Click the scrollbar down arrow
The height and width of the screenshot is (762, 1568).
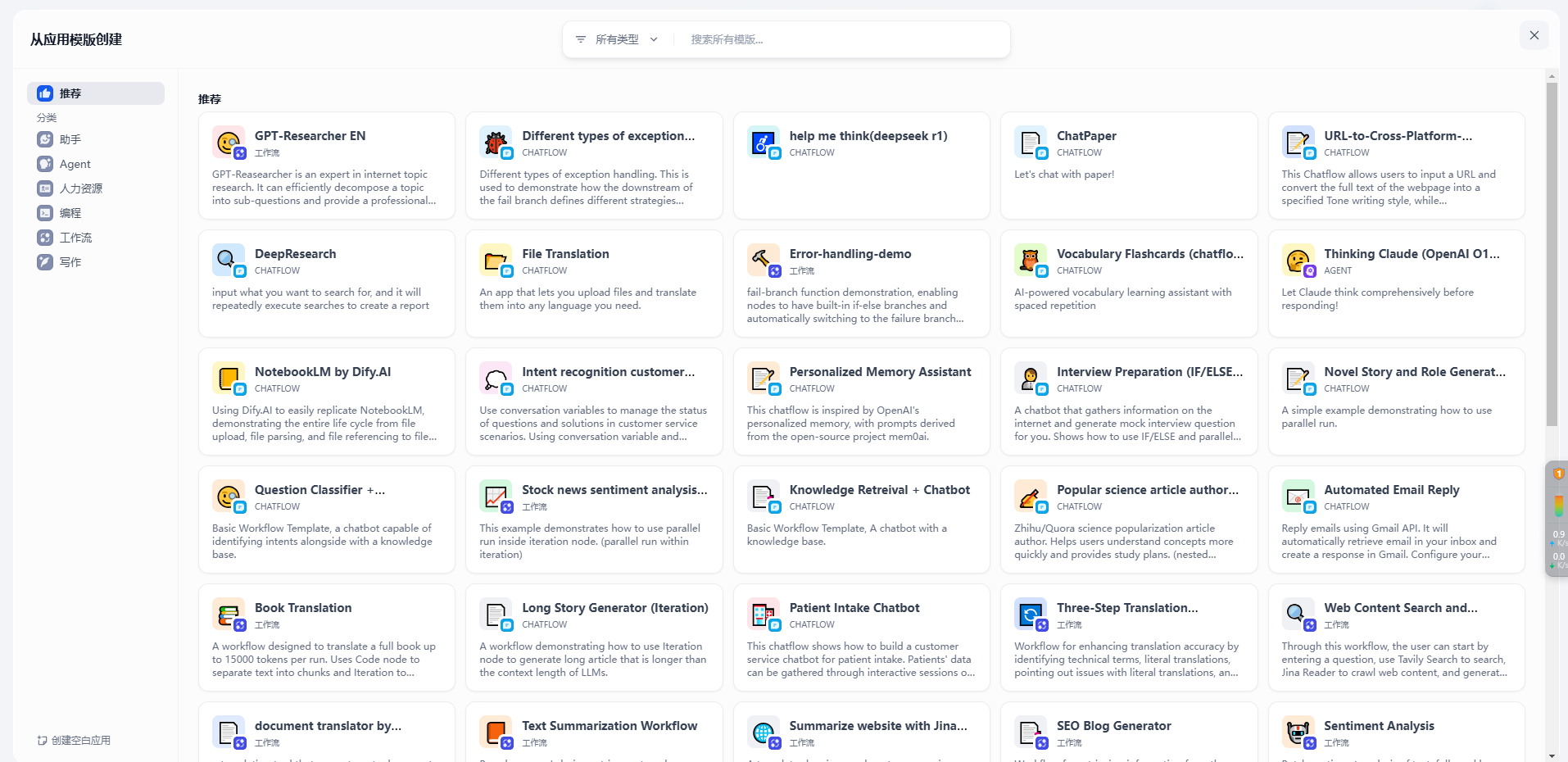1552,755
